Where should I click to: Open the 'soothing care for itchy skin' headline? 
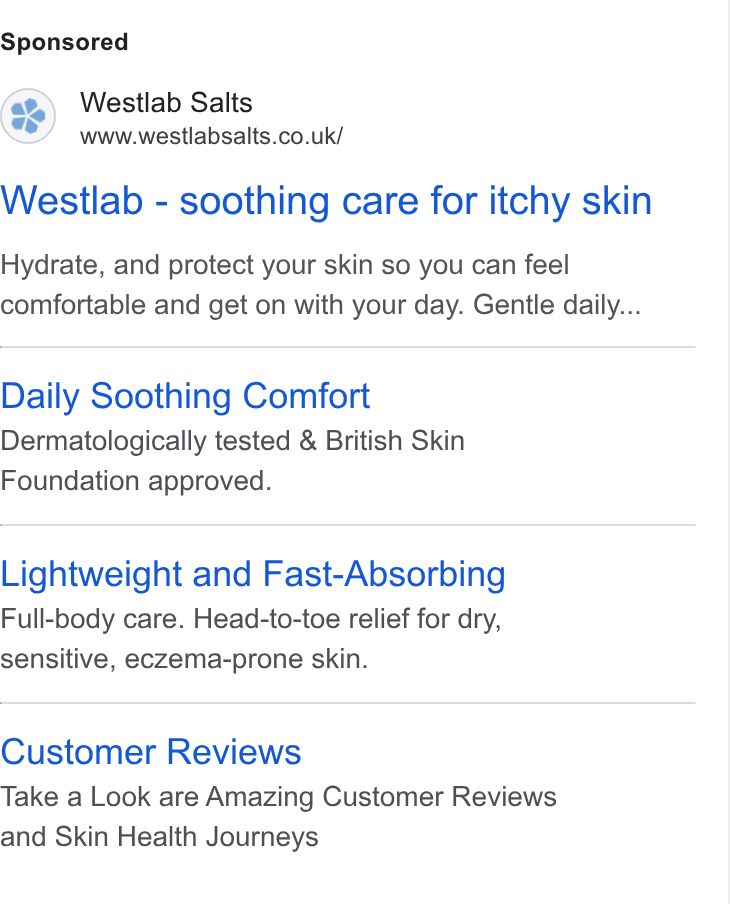pos(415,201)
